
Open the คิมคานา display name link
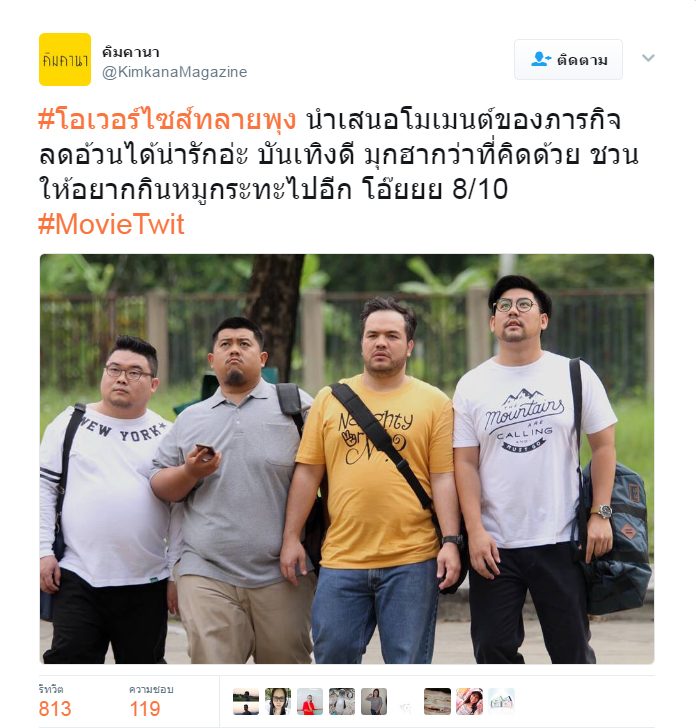click(x=130, y=52)
